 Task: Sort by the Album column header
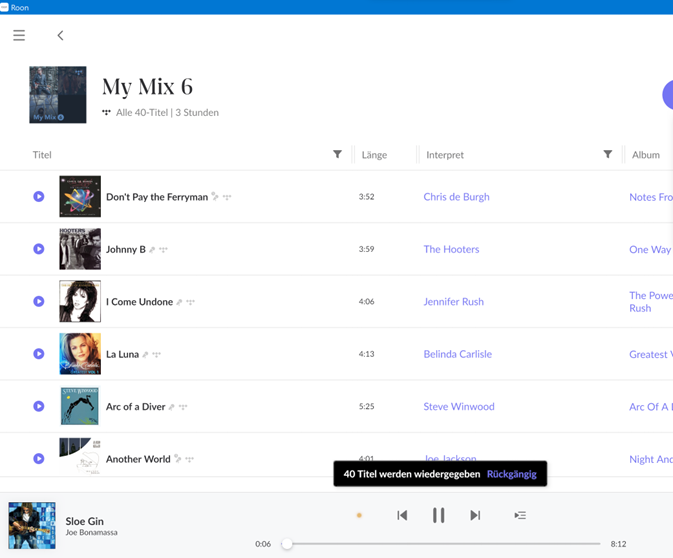tap(646, 155)
